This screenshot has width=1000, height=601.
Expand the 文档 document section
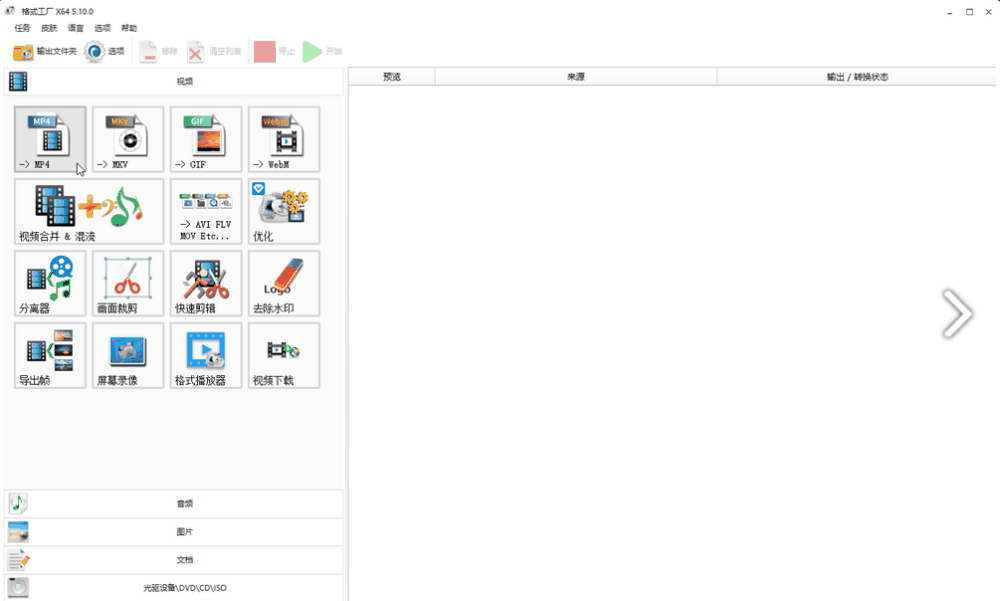[x=174, y=560]
